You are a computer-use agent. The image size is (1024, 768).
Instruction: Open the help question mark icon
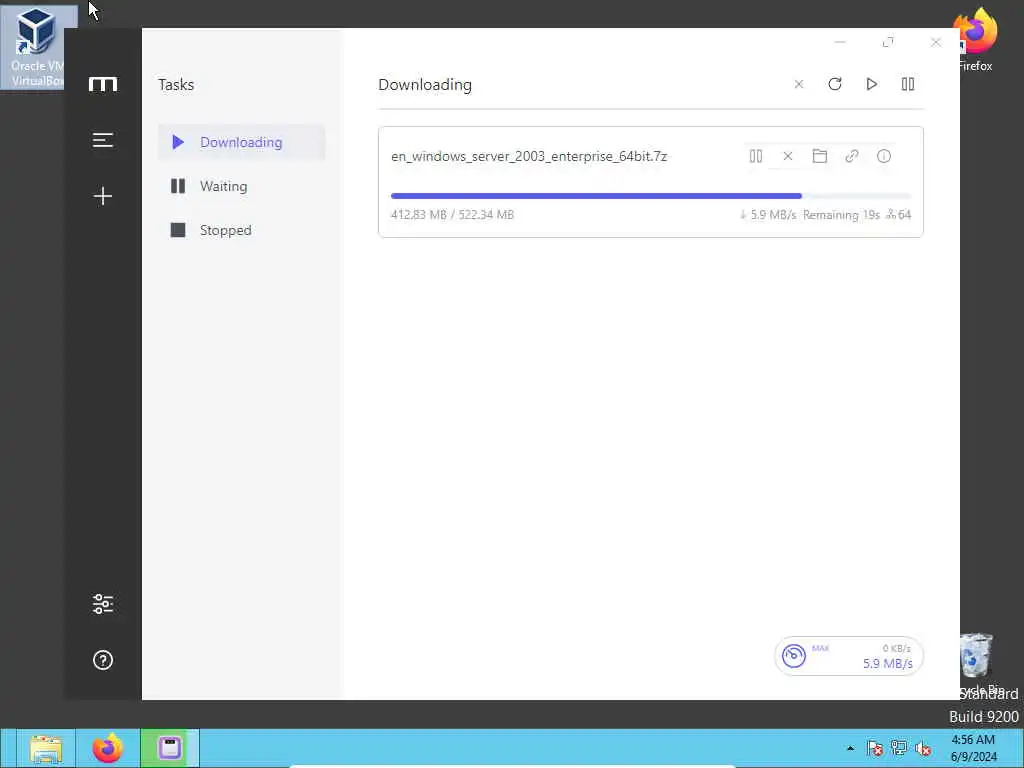pyautogui.click(x=103, y=660)
